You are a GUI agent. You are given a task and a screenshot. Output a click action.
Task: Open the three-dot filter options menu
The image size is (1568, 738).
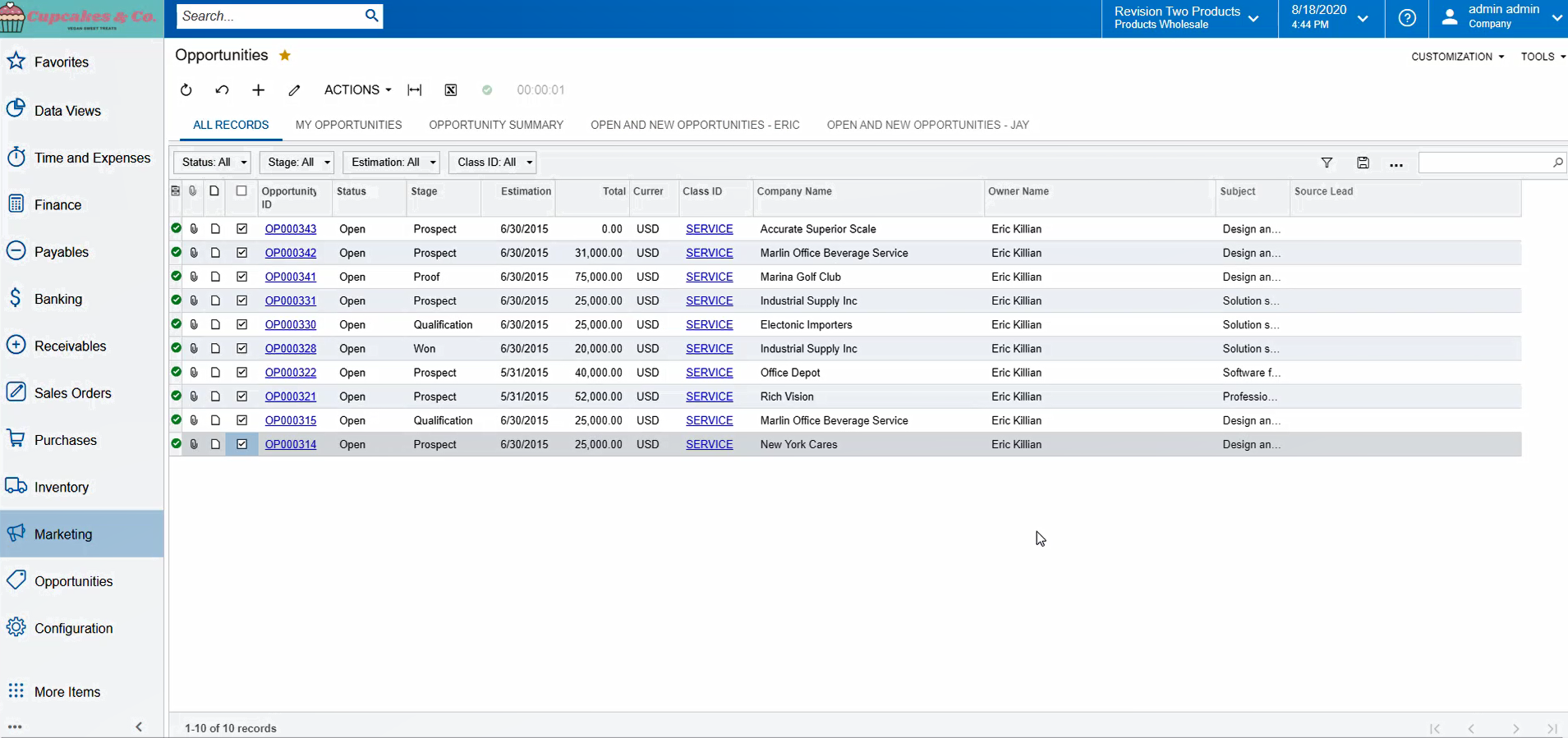[x=1396, y=164]
